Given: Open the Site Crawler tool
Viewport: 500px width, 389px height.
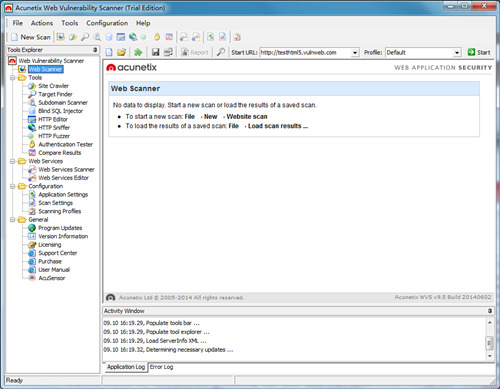Looking at the screenshot, I should coord(53,86).
